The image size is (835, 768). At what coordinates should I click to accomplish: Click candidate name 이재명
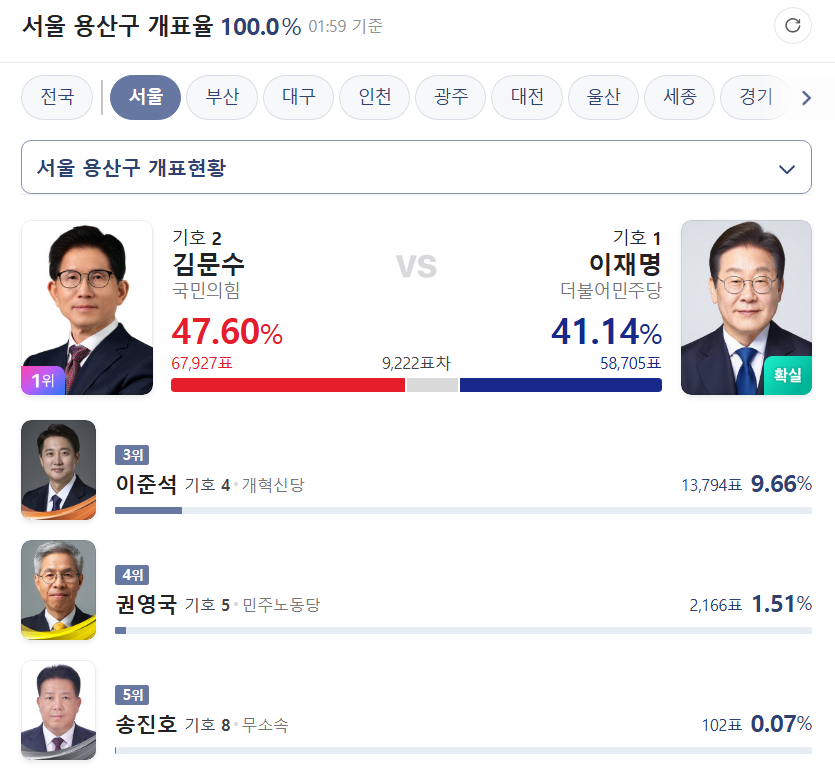point(625,264)
